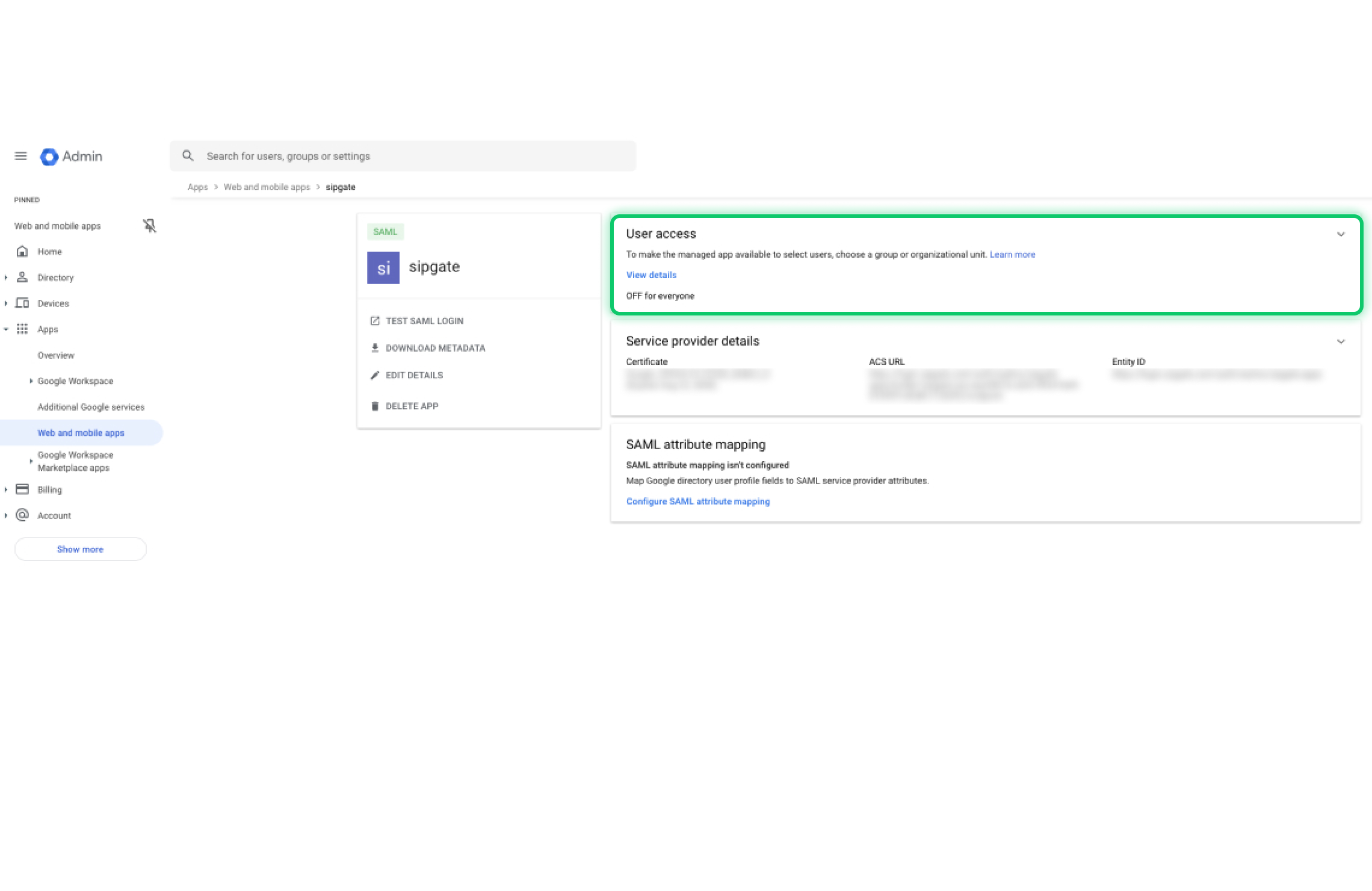The image size is (1372, 891).
Task: Open the Learn more link
Action: tap(1012, 255)
